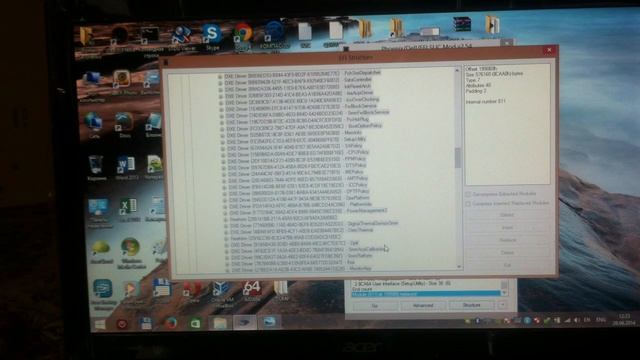Open the Recycle Bin desktop icon

coord(96,167)
